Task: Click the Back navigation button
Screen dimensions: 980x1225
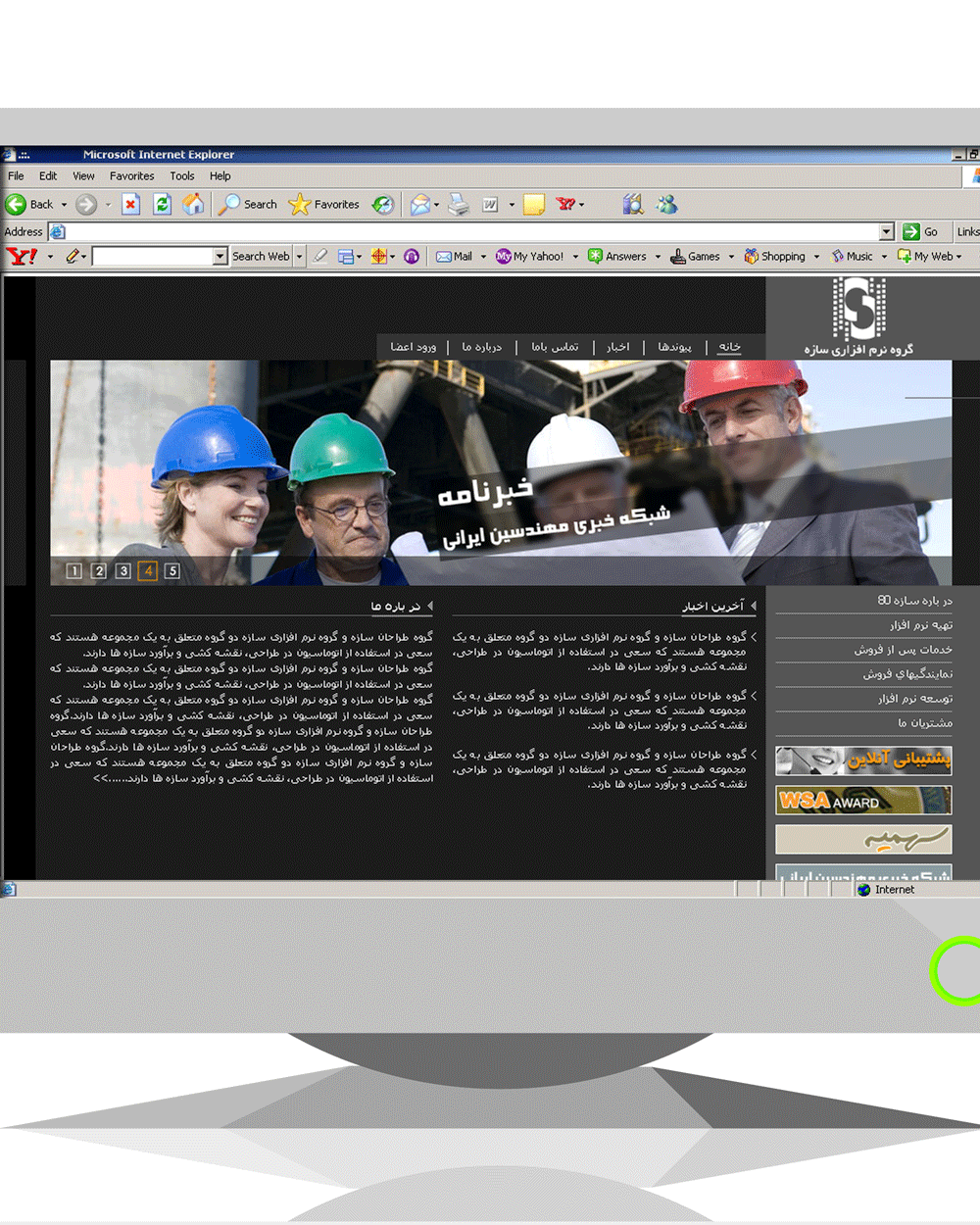Action: [29, 204]
